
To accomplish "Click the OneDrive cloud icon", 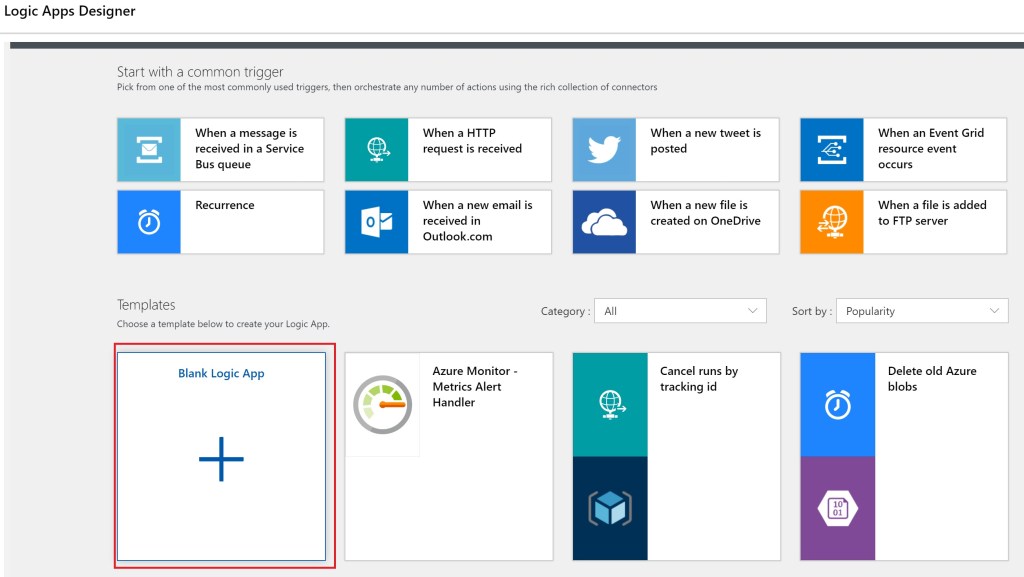I will 604,222.
